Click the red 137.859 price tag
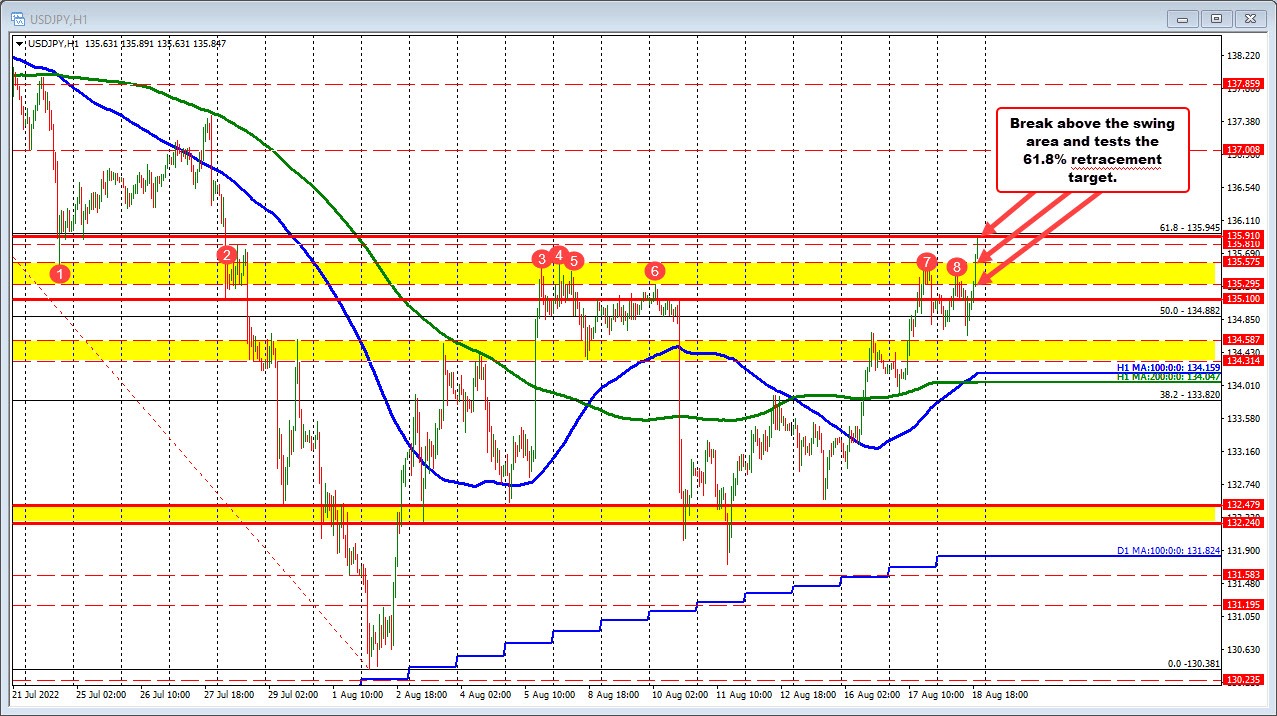The width and height of the screenshot is (1277, 716). [1243, 84]
